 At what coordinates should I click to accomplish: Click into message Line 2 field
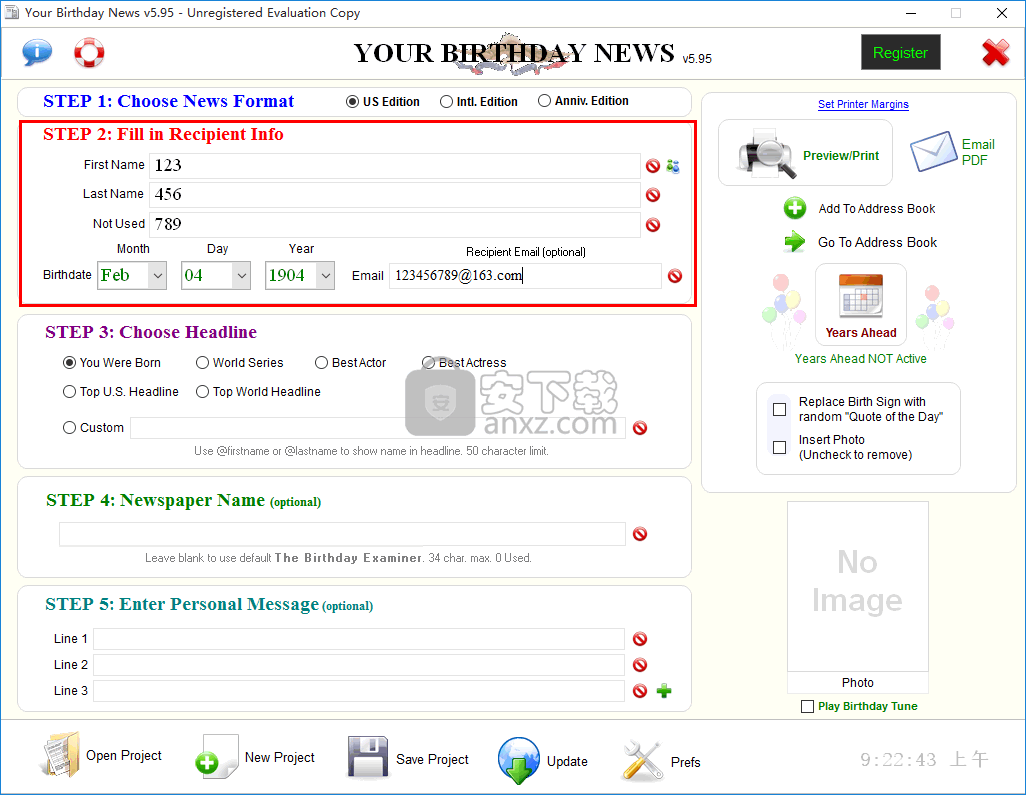pyautogui.click(x=359, y=665)
